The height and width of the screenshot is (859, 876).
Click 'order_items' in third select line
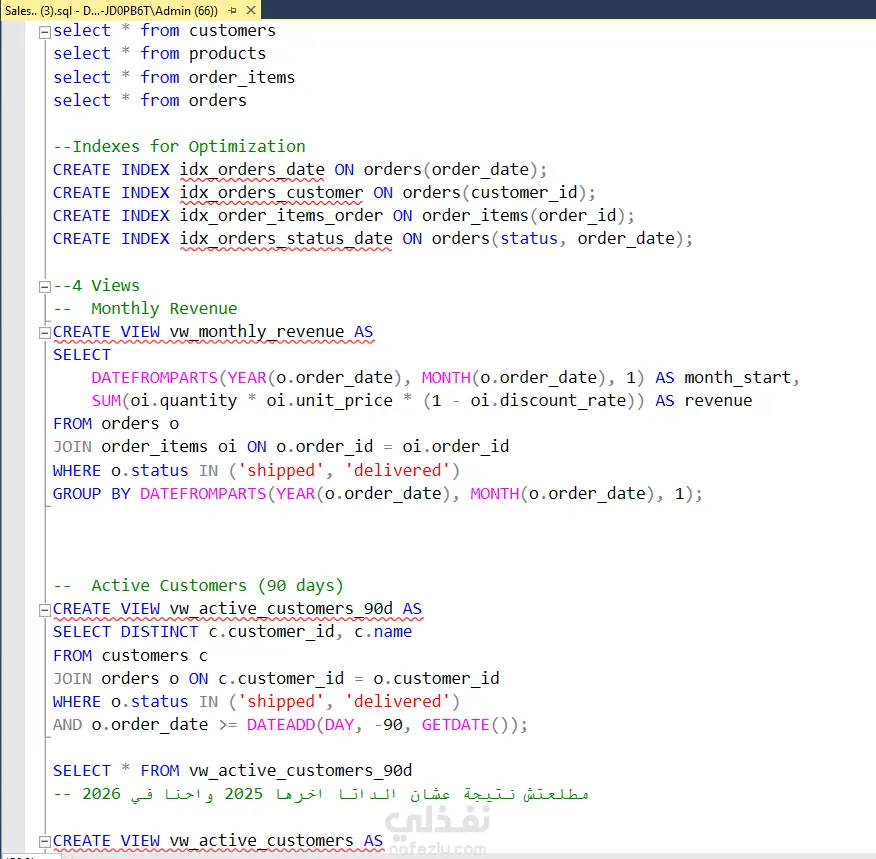242,77
